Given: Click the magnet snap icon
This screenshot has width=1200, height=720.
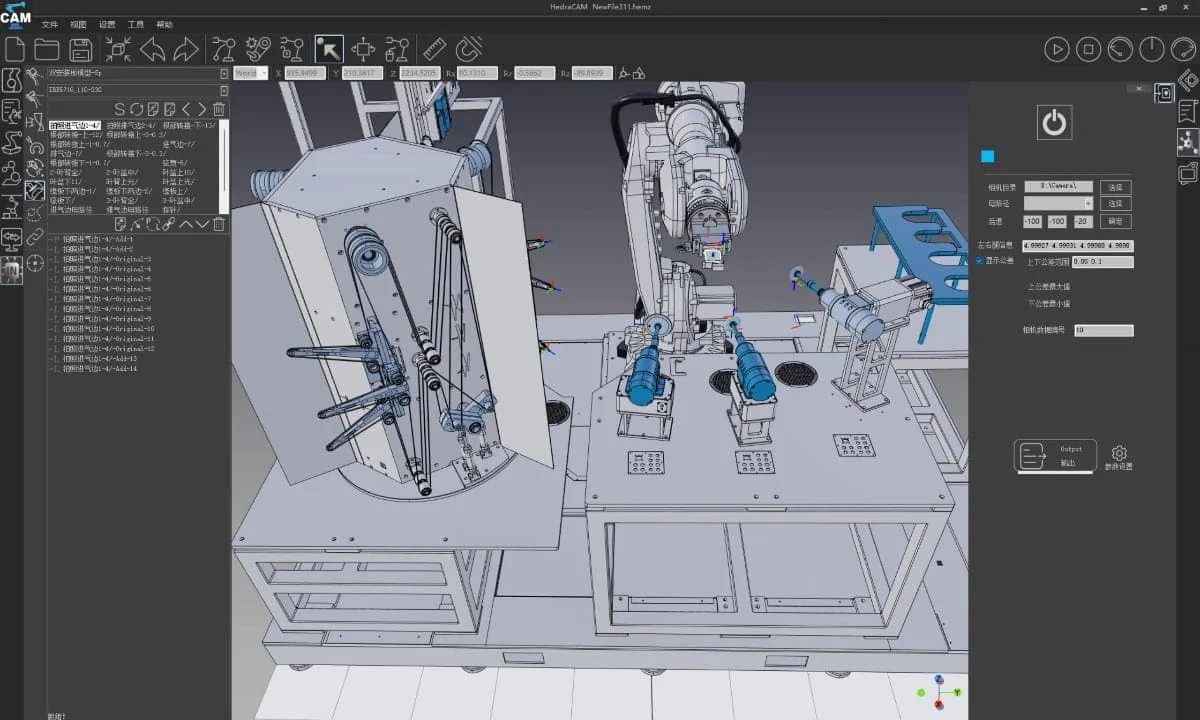Looking at the screenshot, I should (x=468, y=49).
